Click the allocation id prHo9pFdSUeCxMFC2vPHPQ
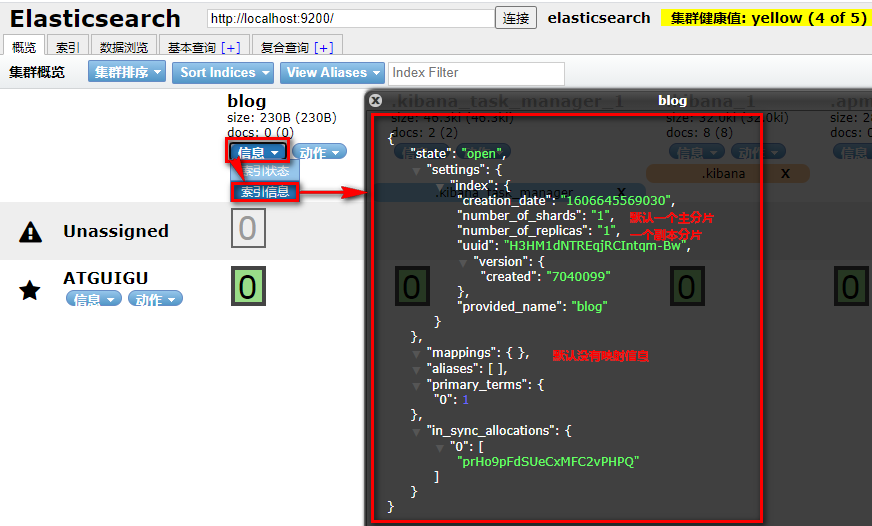 pyautogui.click(x=548, y=461)
